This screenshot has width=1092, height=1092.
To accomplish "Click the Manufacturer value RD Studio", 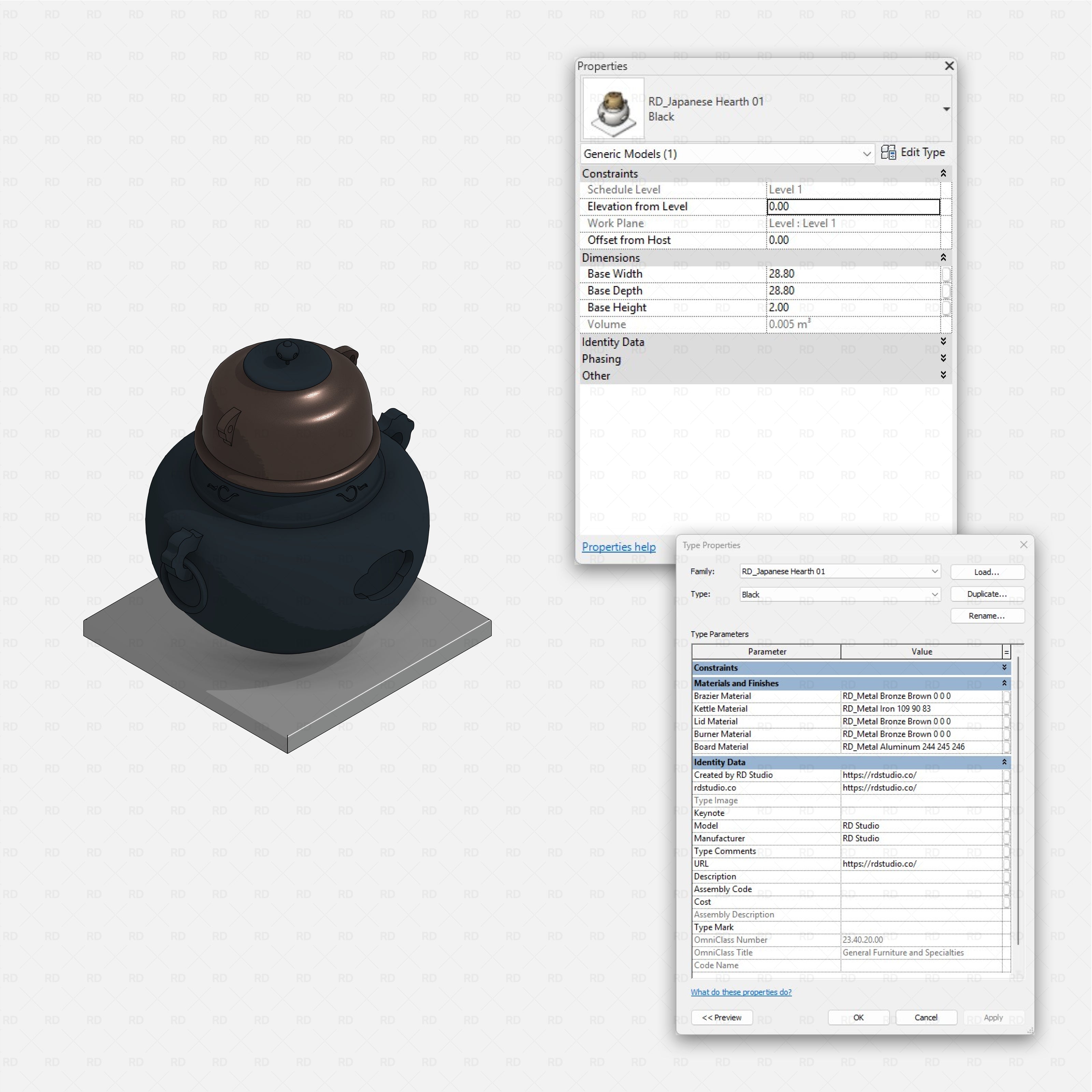I will pyautogui.click(x=921, y=839).
